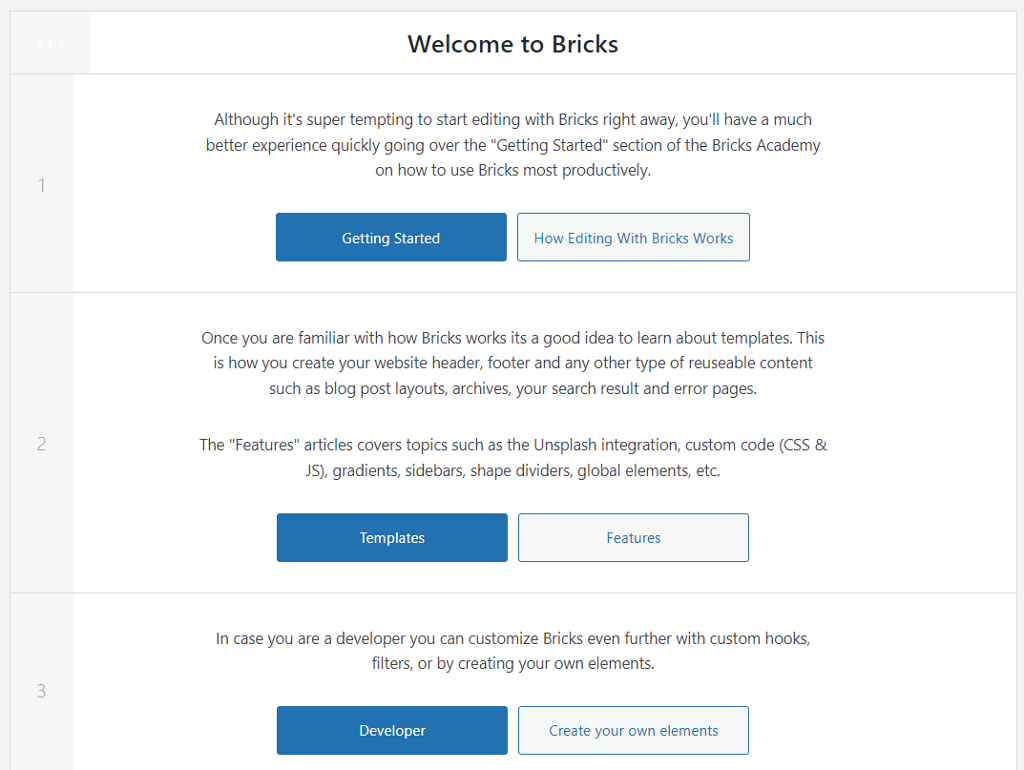Click the paragraph about "Features" articles
The image size is (1024, 770).
click(x=513, y=457)
